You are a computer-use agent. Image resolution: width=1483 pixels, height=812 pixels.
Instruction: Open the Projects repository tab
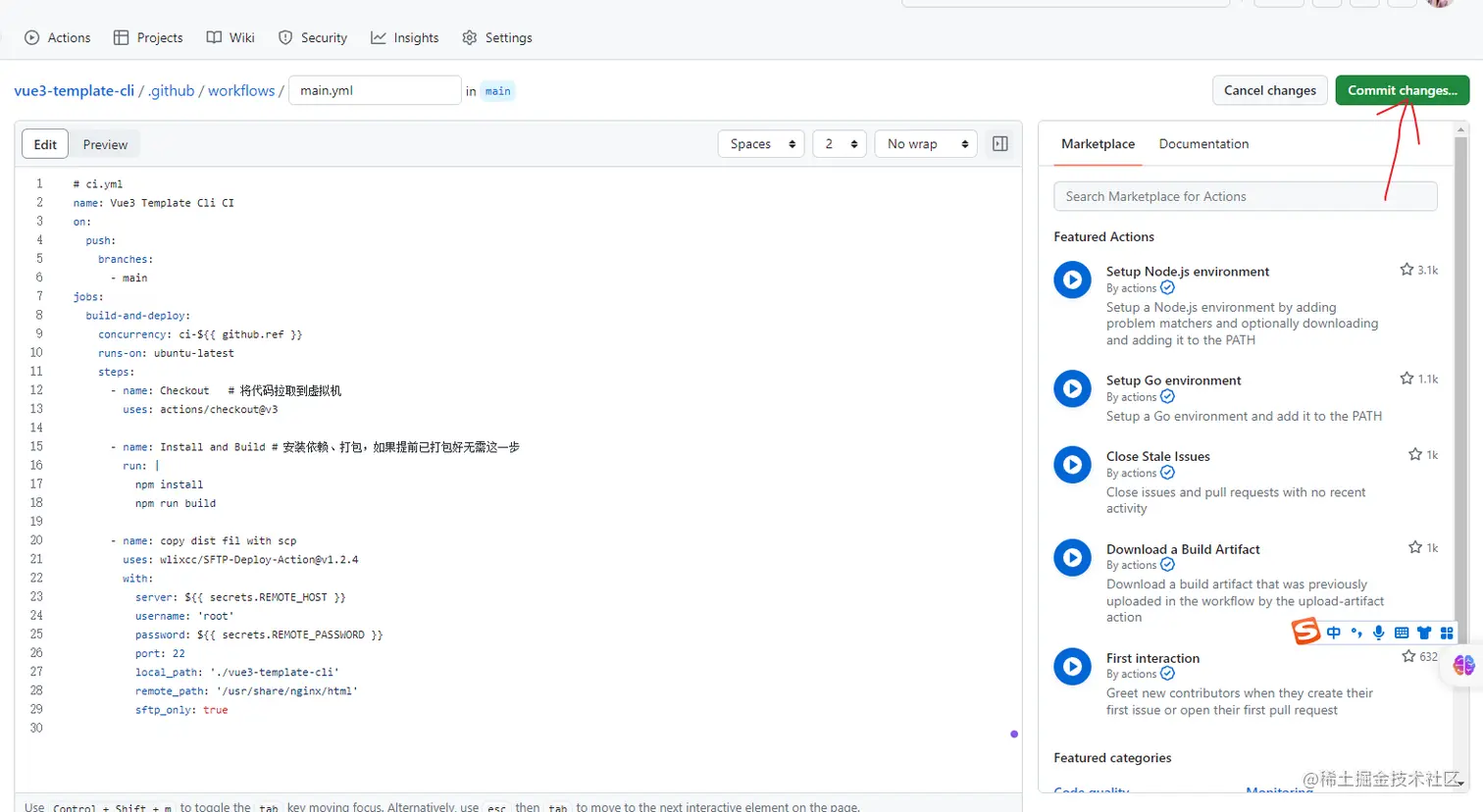click(148, 37)
